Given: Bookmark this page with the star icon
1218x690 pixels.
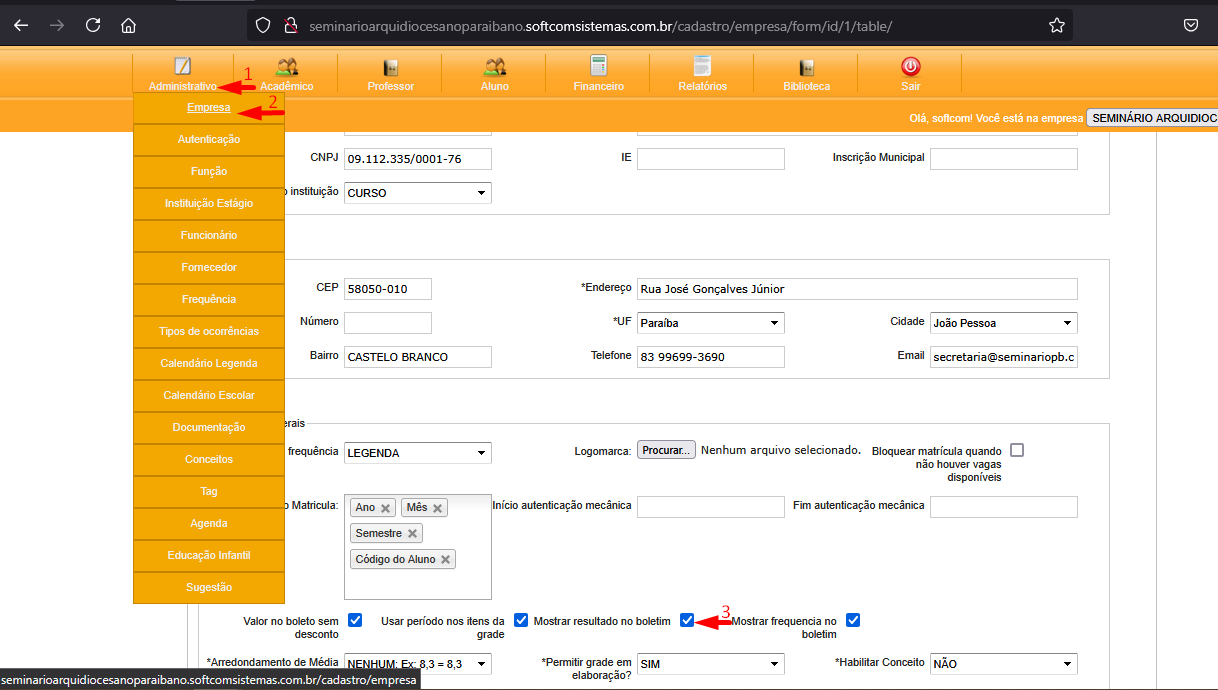Looking at the screenshot, I should 1056,25.
